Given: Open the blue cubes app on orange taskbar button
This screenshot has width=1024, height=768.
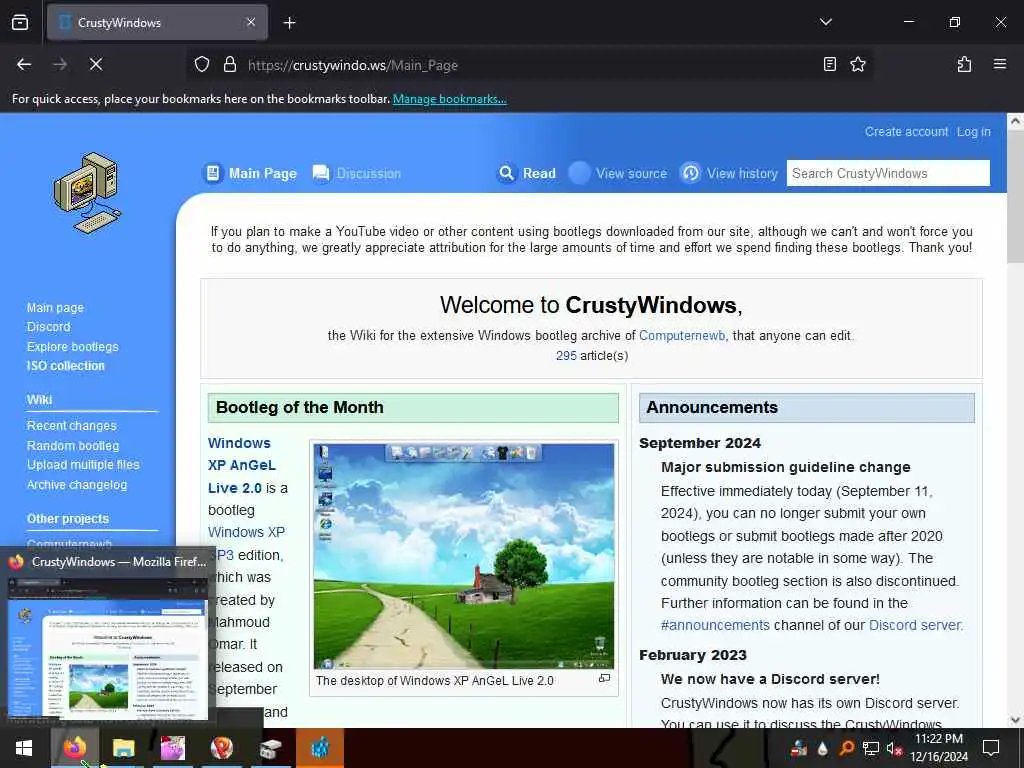Looking at the screenshot, I should click(x=319, y=748).
